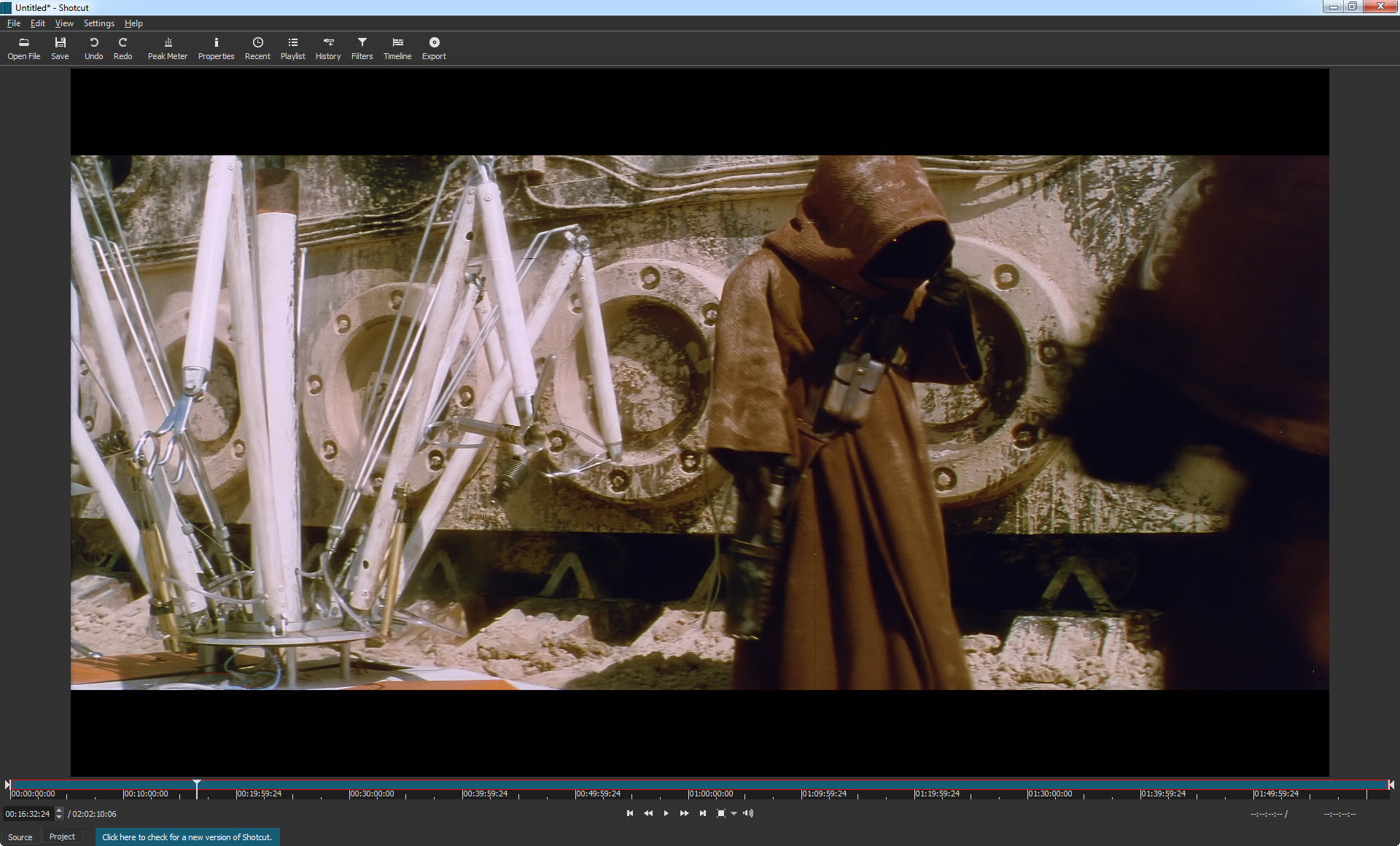
Task: Open the File menu
Action: pyautogui.click(x=14, y=23)
